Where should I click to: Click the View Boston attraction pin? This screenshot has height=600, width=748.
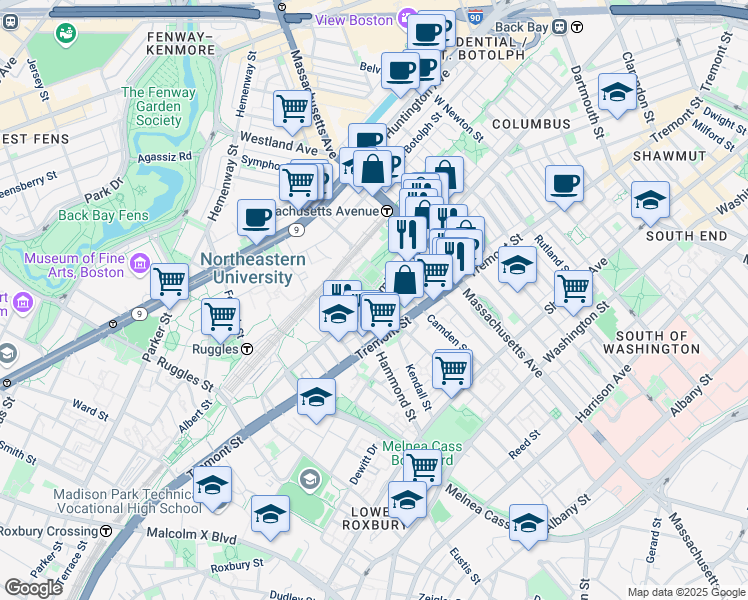click(407, 19)
